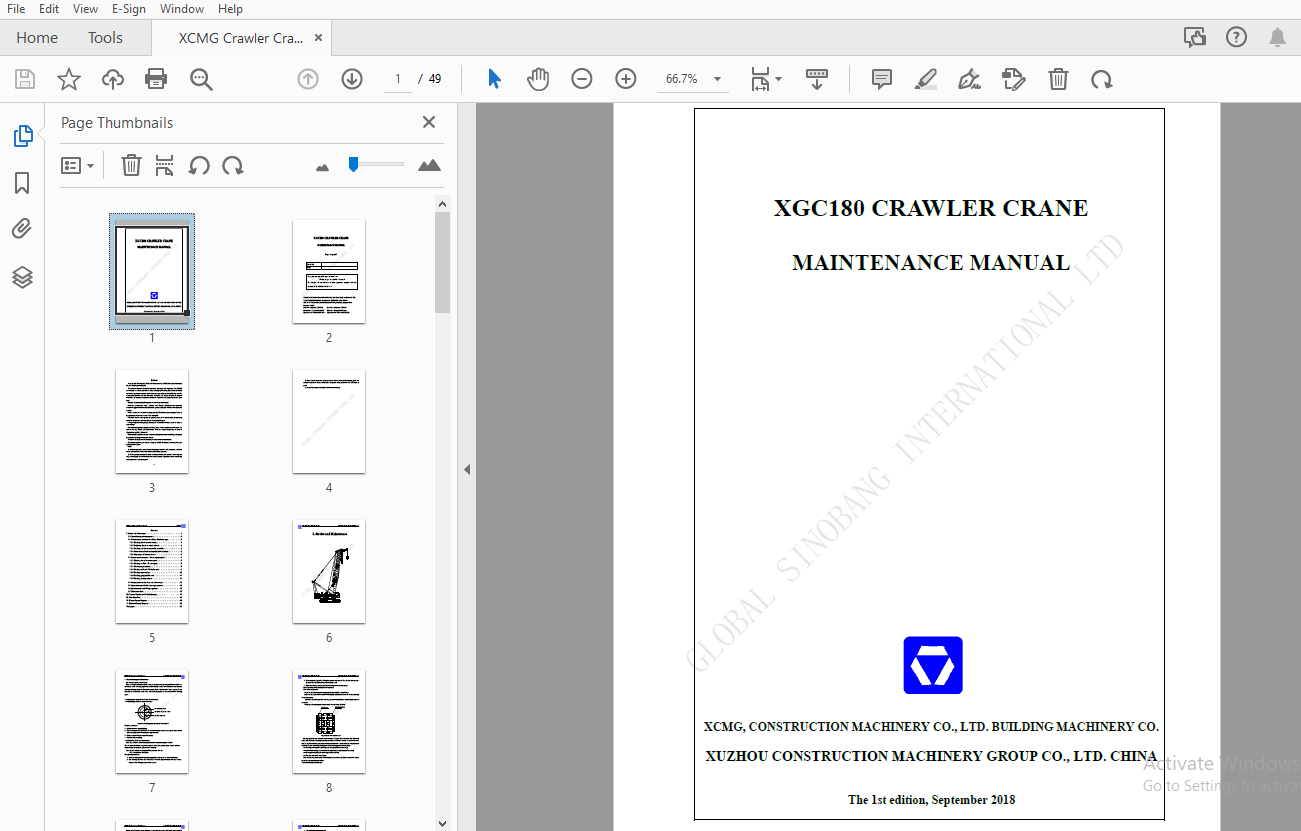This screenshot has width=1301, height=831.
Task: Open the find text magnifier
Action: (x=202, y=79)
